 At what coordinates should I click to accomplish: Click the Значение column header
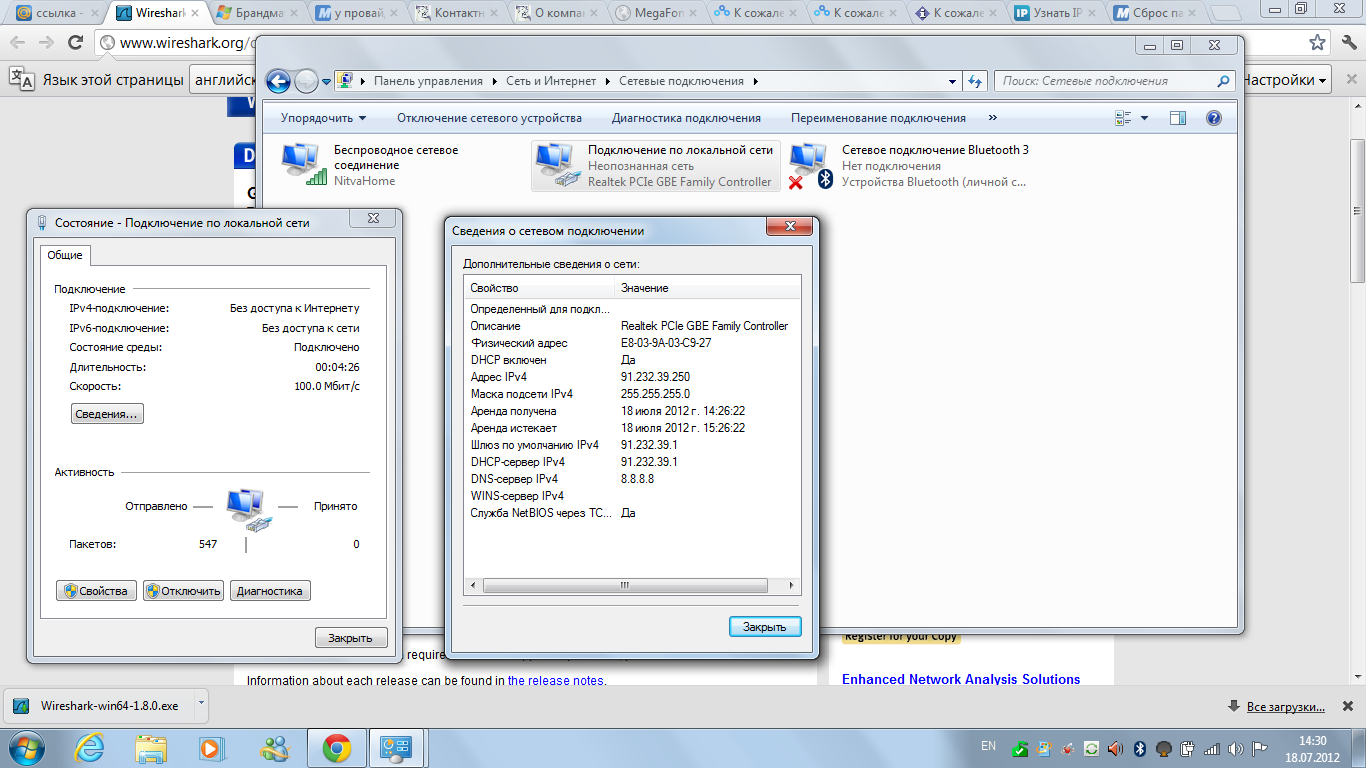pyautogui.click(x=707, y=288)
